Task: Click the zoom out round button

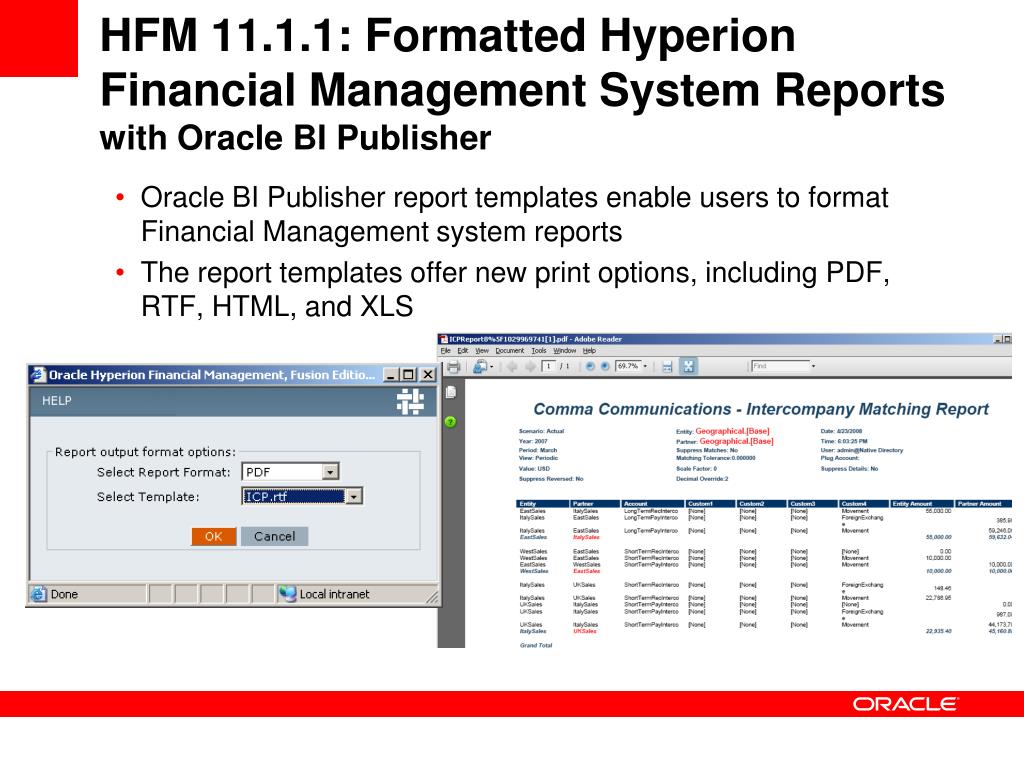Action: click(590, 366)
